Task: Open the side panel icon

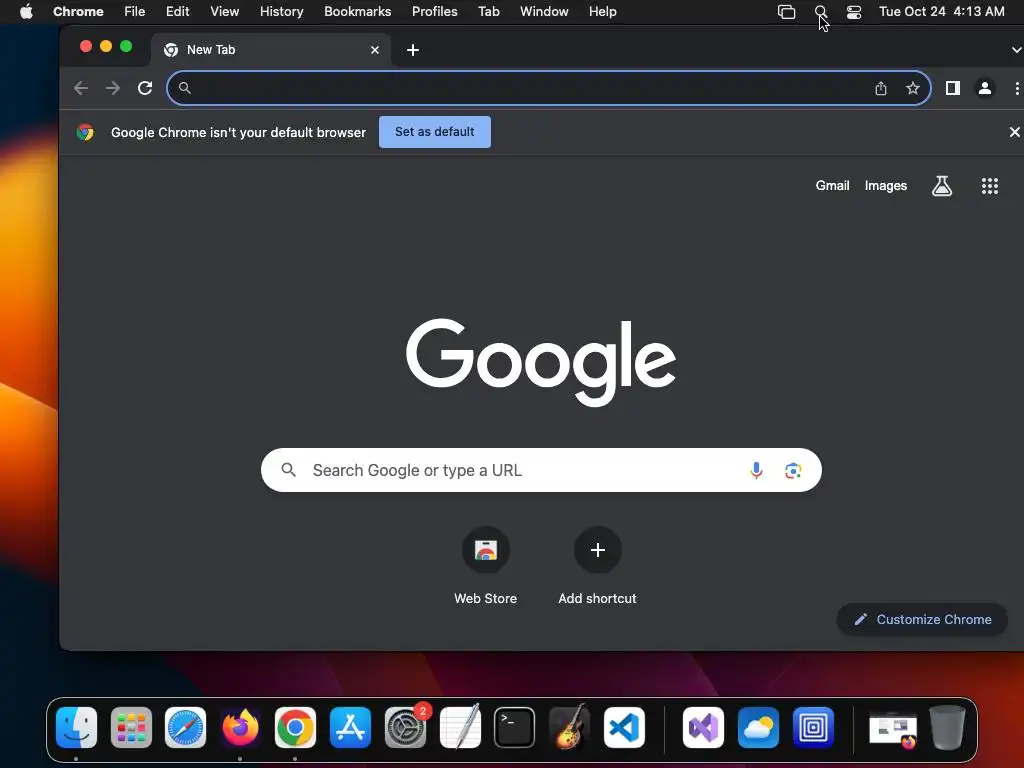Action: click(x=953, y=88)
